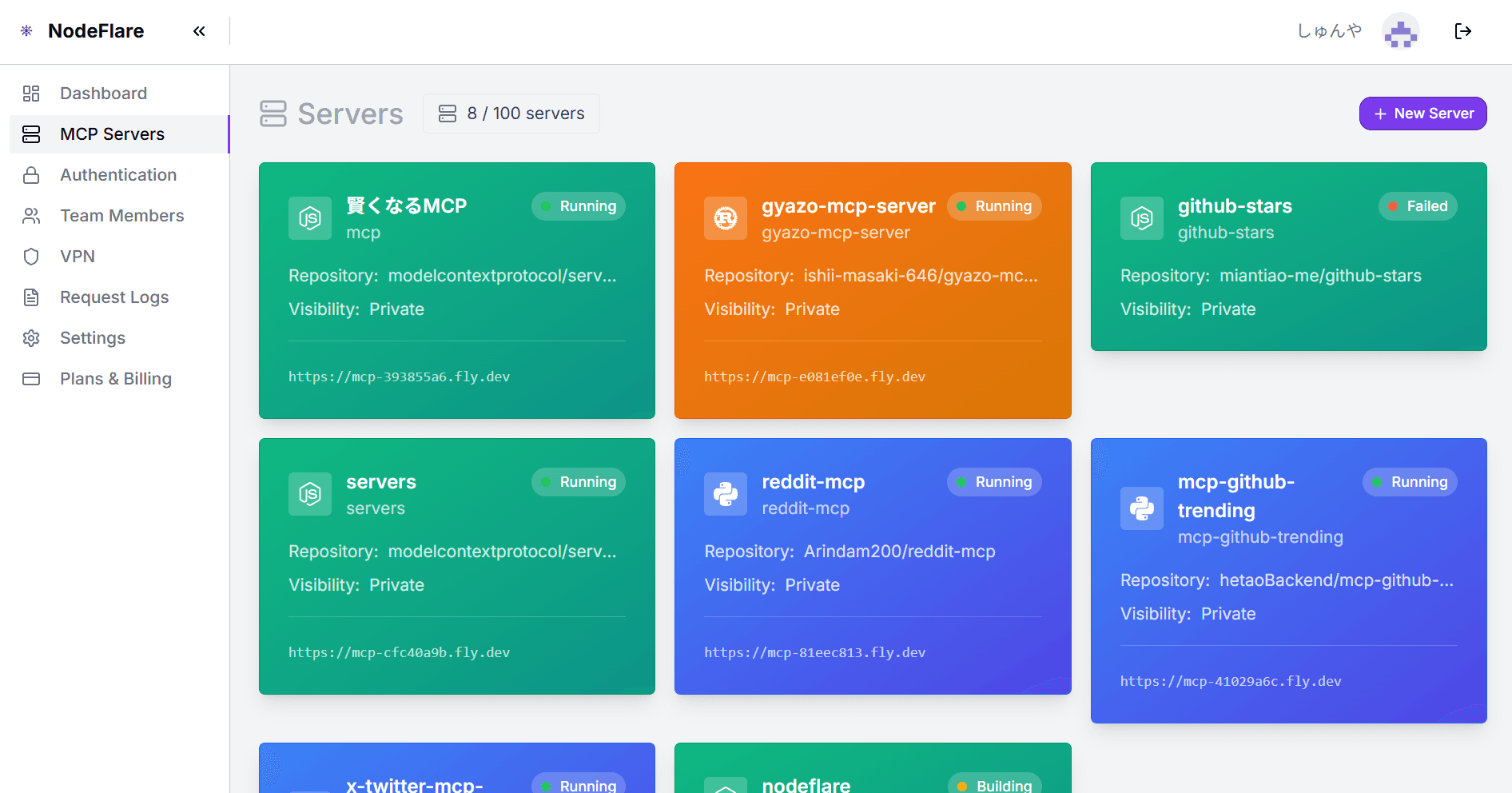1512x793 pixels.
Task: Click the MCP Servers stack icon
Action: [x=31, y=134]
